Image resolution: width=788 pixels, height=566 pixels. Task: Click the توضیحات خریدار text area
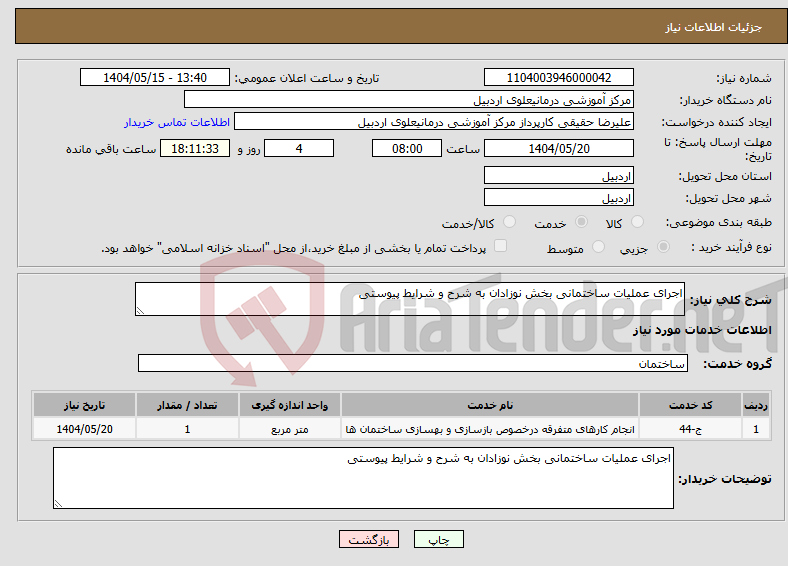point(363,478)
